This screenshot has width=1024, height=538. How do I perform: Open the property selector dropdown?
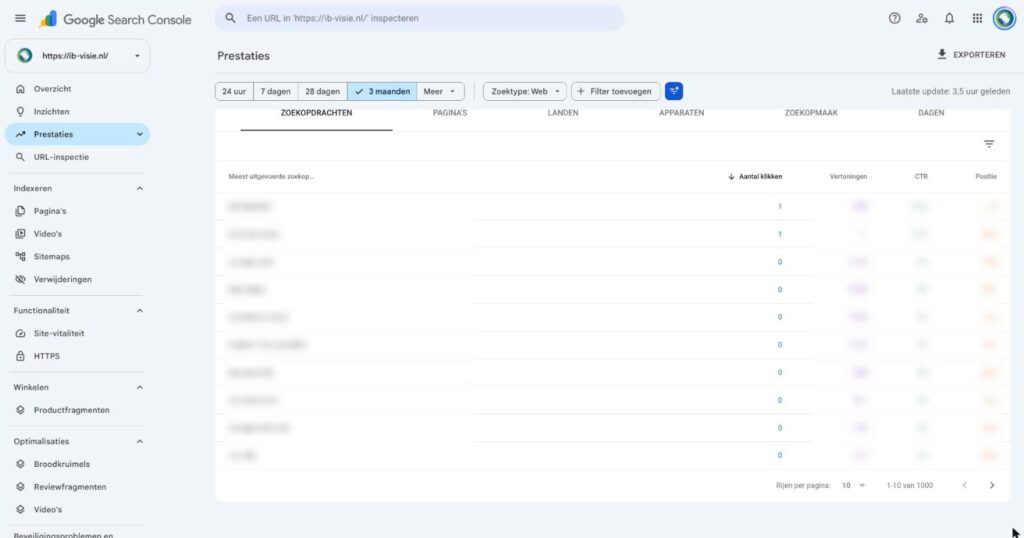pos(77,55)
